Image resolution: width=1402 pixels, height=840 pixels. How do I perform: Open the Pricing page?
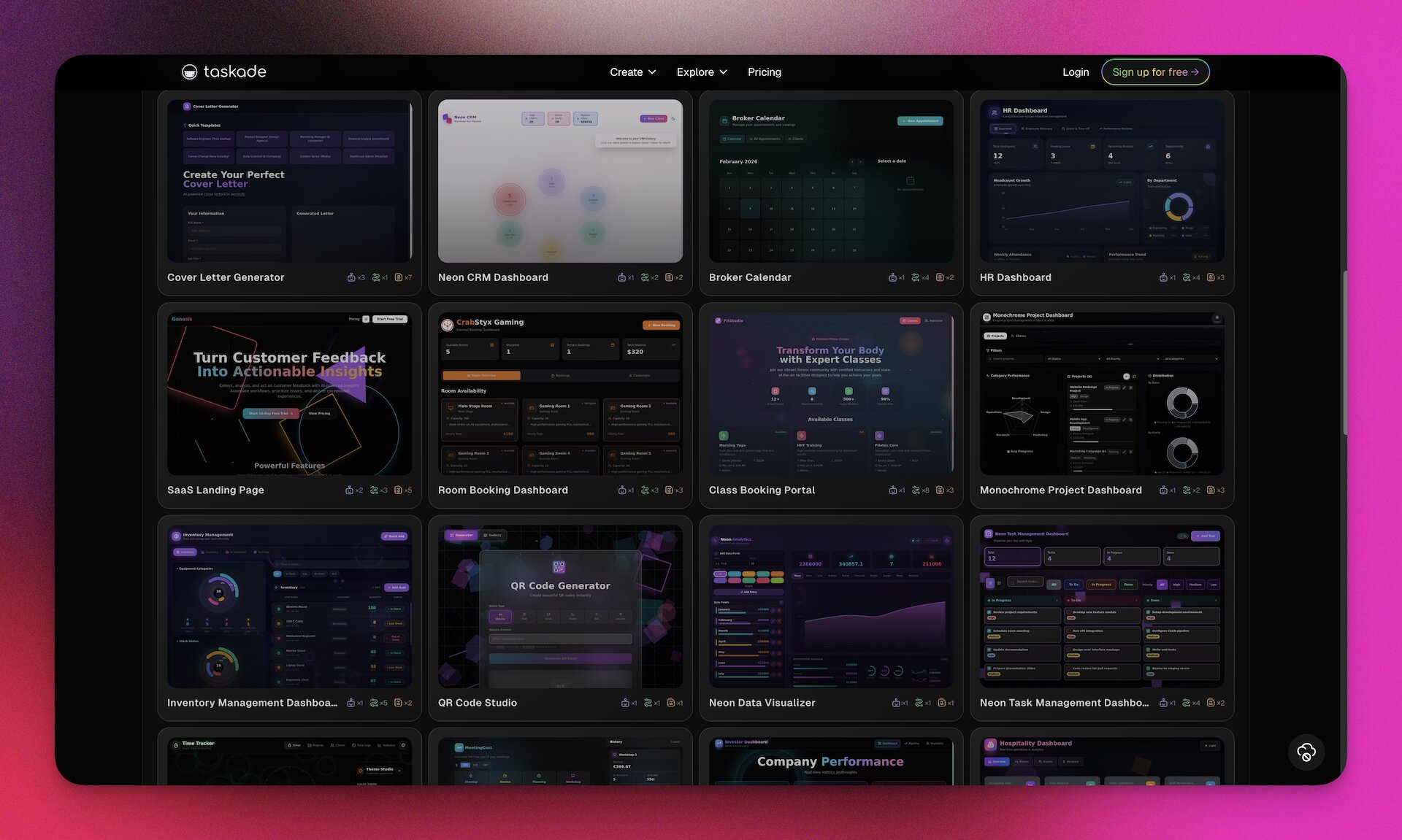[764, 72]
